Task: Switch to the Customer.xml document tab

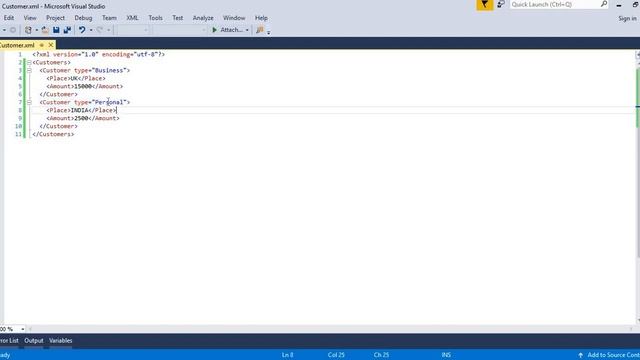Action: pyautogui.click(x=17, y=45)
